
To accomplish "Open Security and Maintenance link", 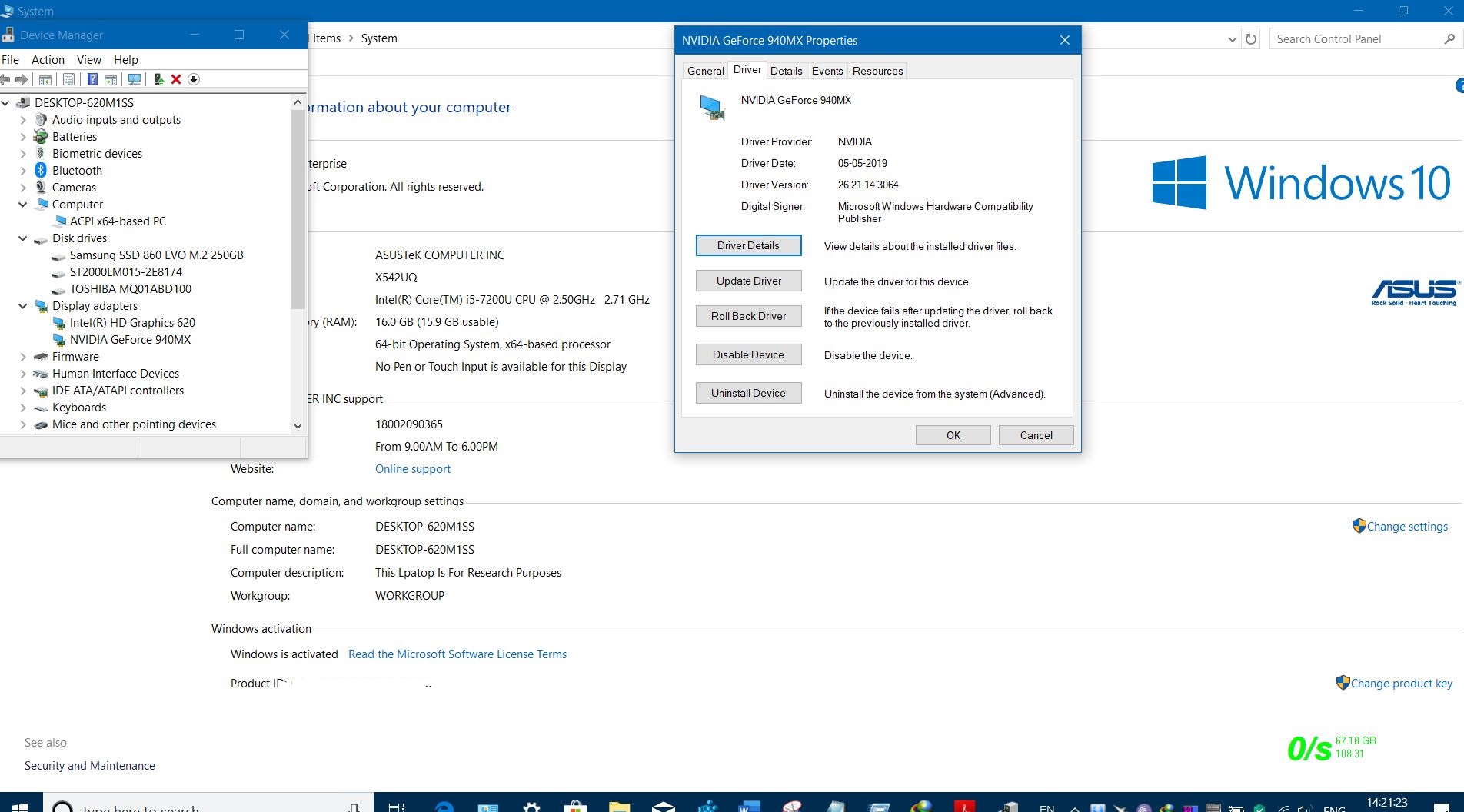I will pos(90,766).
